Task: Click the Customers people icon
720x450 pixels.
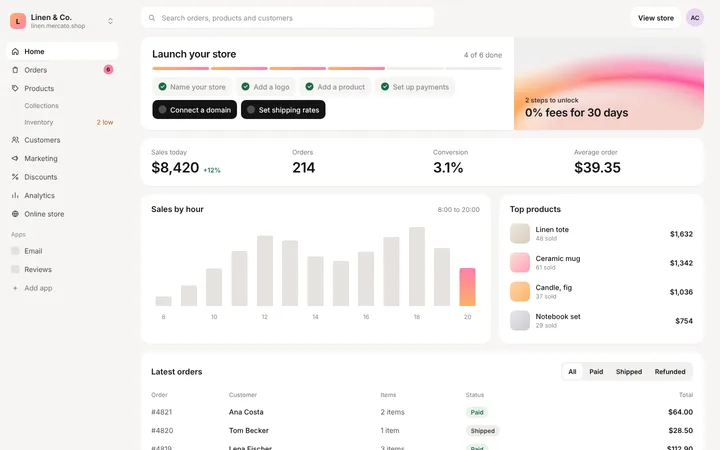Action: tap(15, 140)
